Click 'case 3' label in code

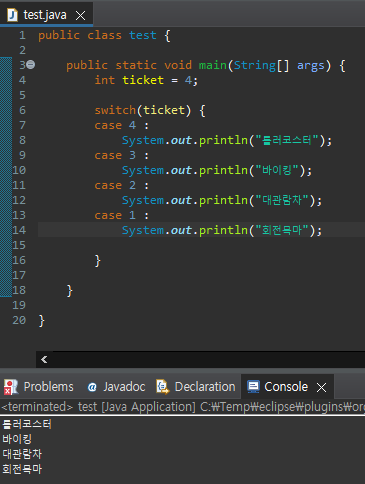pyautogui.click(x=115, y=155)
